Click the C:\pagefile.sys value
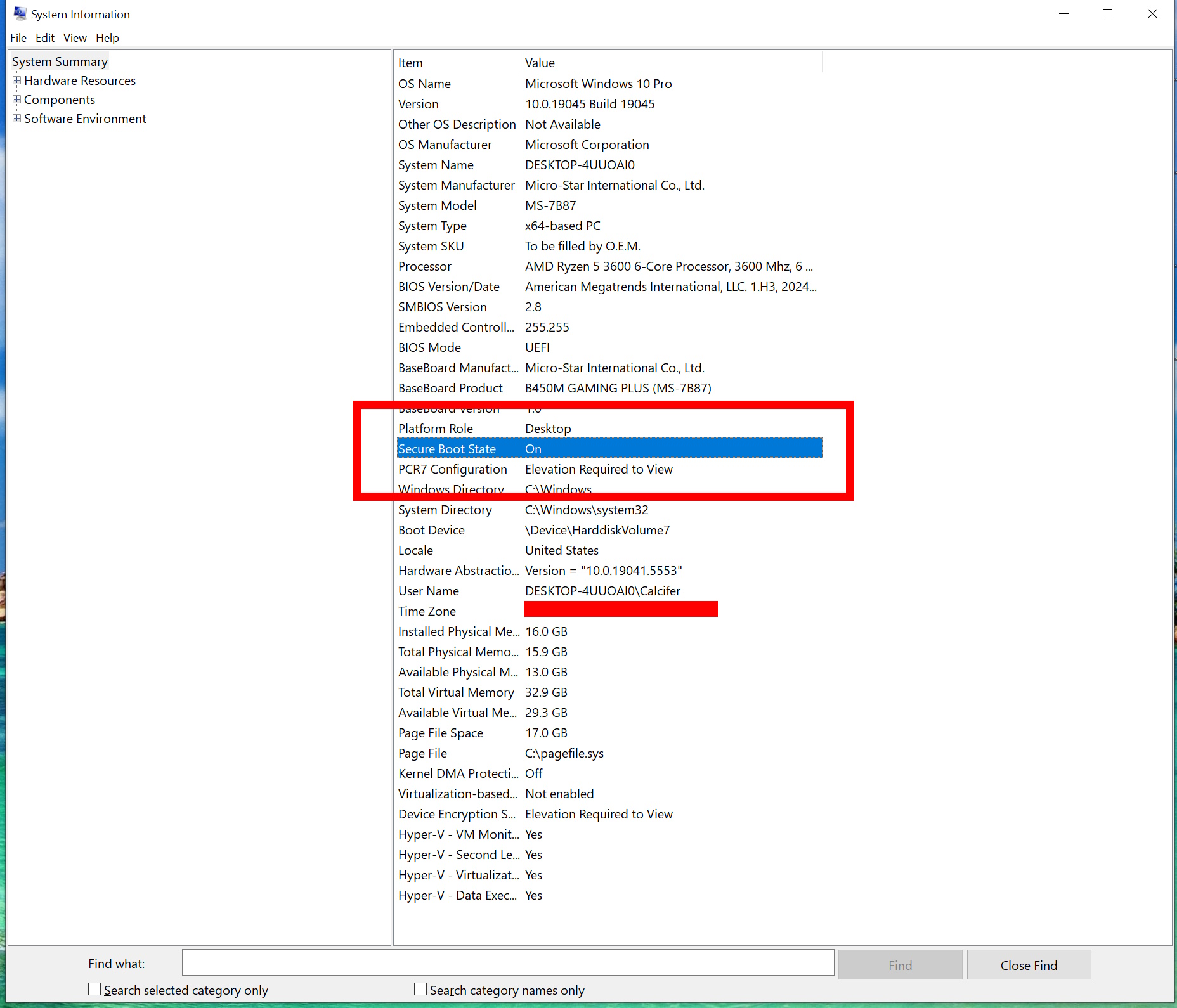This screenshot has width=1177, height=1008. click(x=564, y=753)
